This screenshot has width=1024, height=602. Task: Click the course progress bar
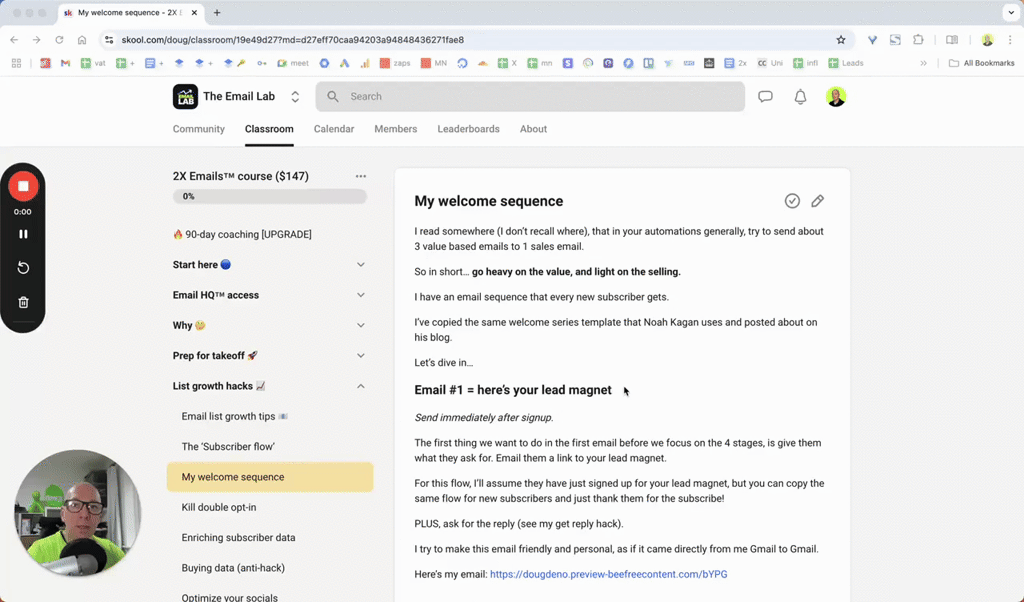pyautogui.click(x=269, y=197)
